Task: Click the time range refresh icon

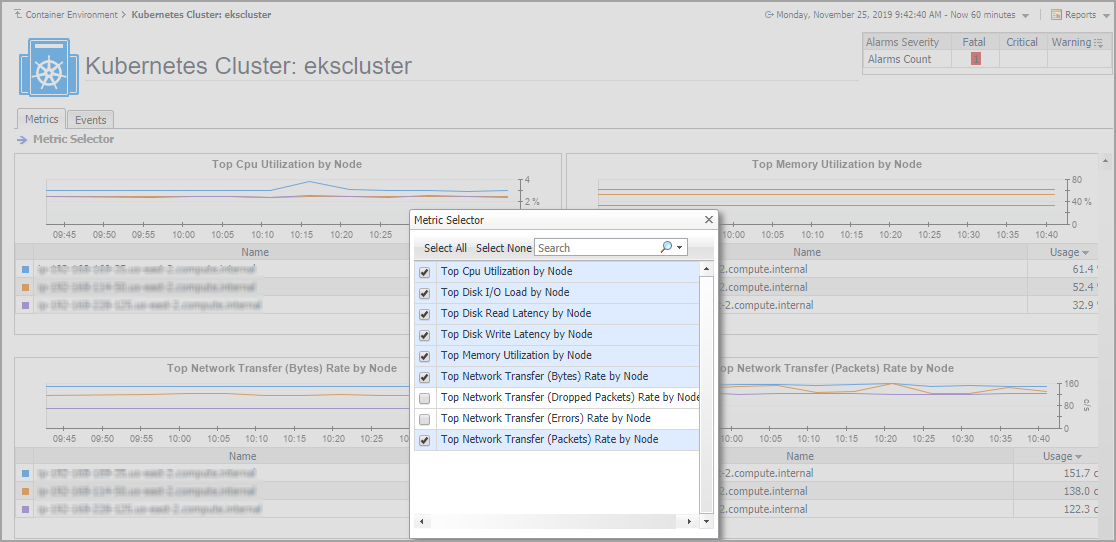Action: click(768, 15)
